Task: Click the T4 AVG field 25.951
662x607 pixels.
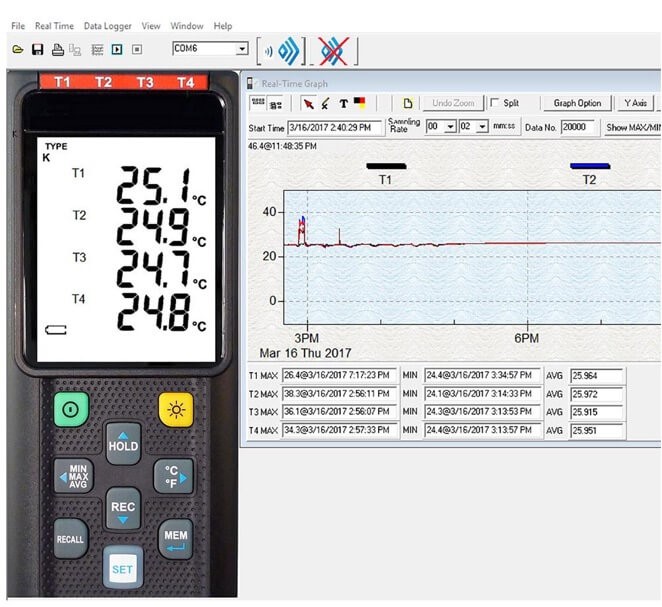Action: 597,431
